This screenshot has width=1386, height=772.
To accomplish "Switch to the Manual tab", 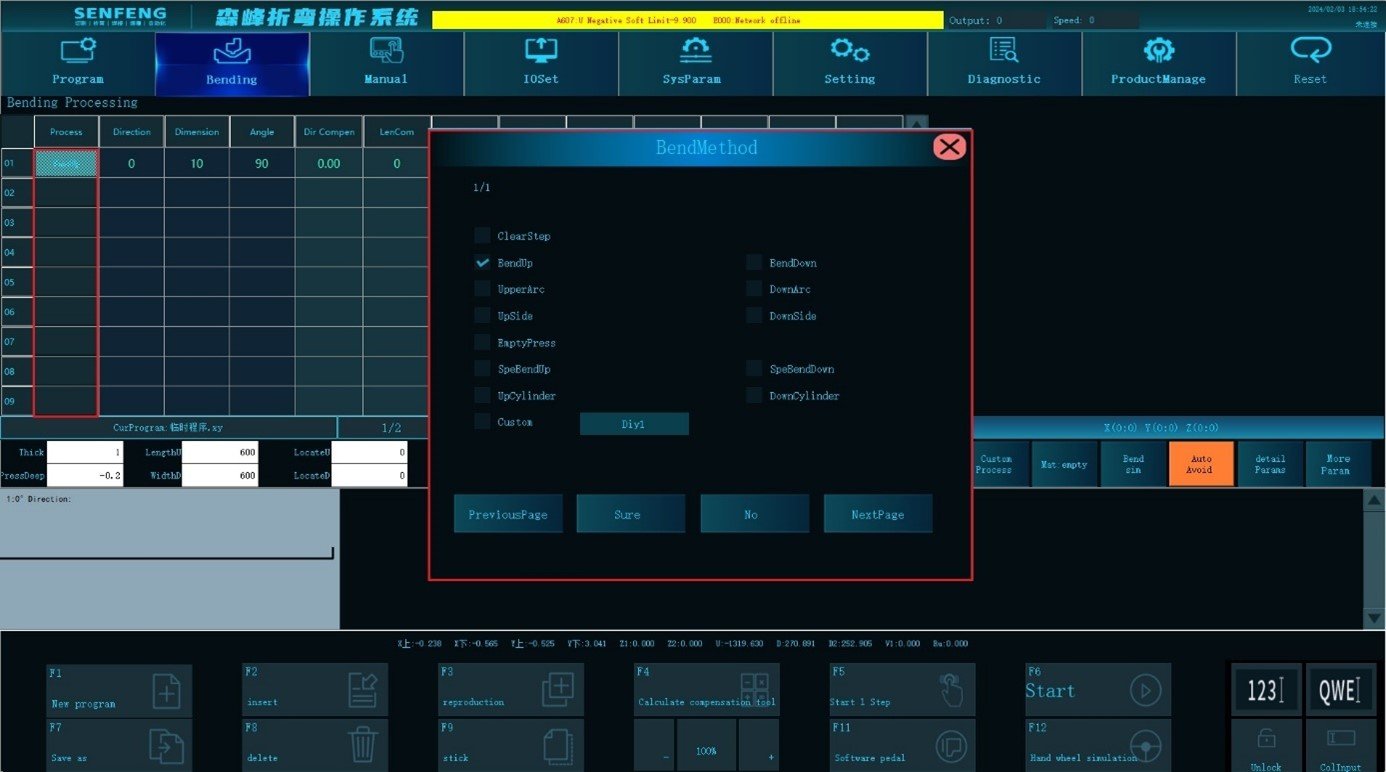I will click(x=386, y=63).
